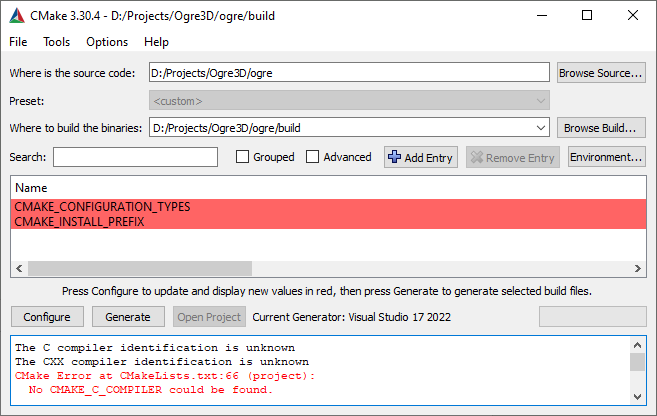
Task: Click the Remove Entry button
Action: tap(513, 157)
